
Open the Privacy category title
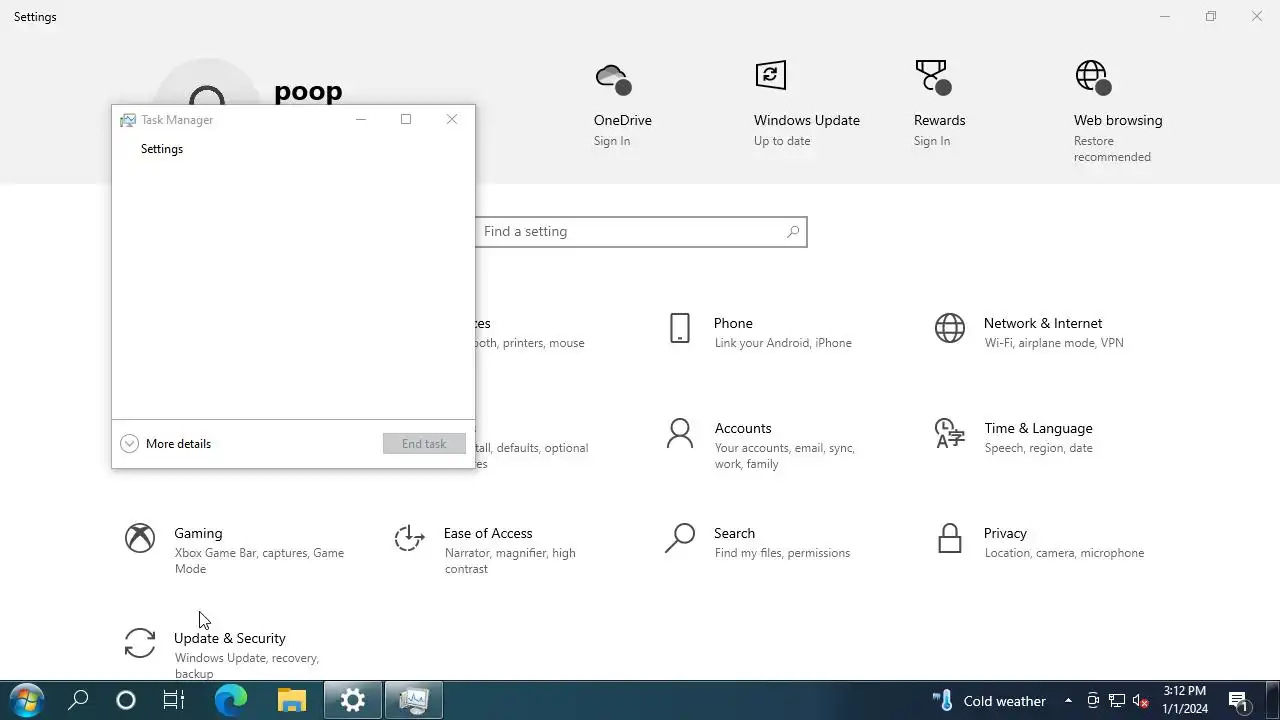coord(1005,533)
